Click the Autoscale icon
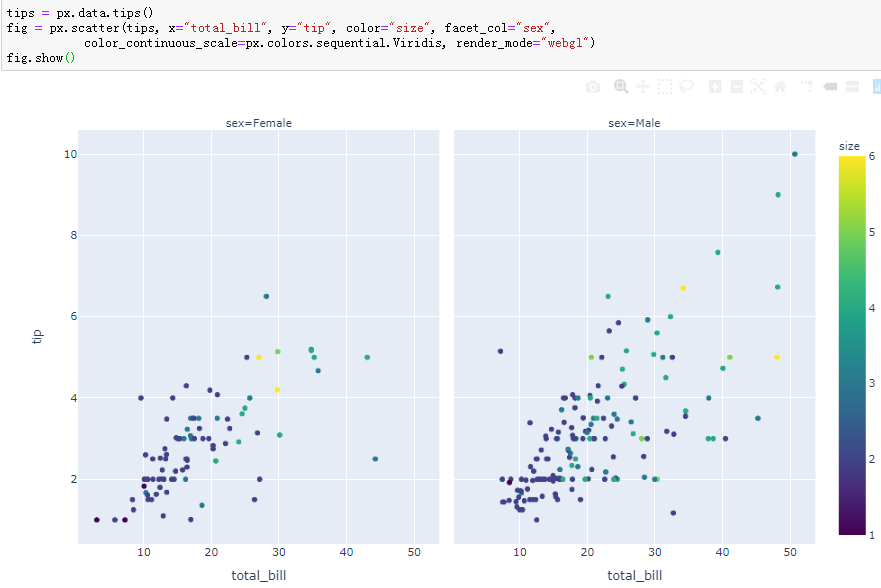Image resolution: width=881 pixels, height=588 pixels. [x=757, y=87]
